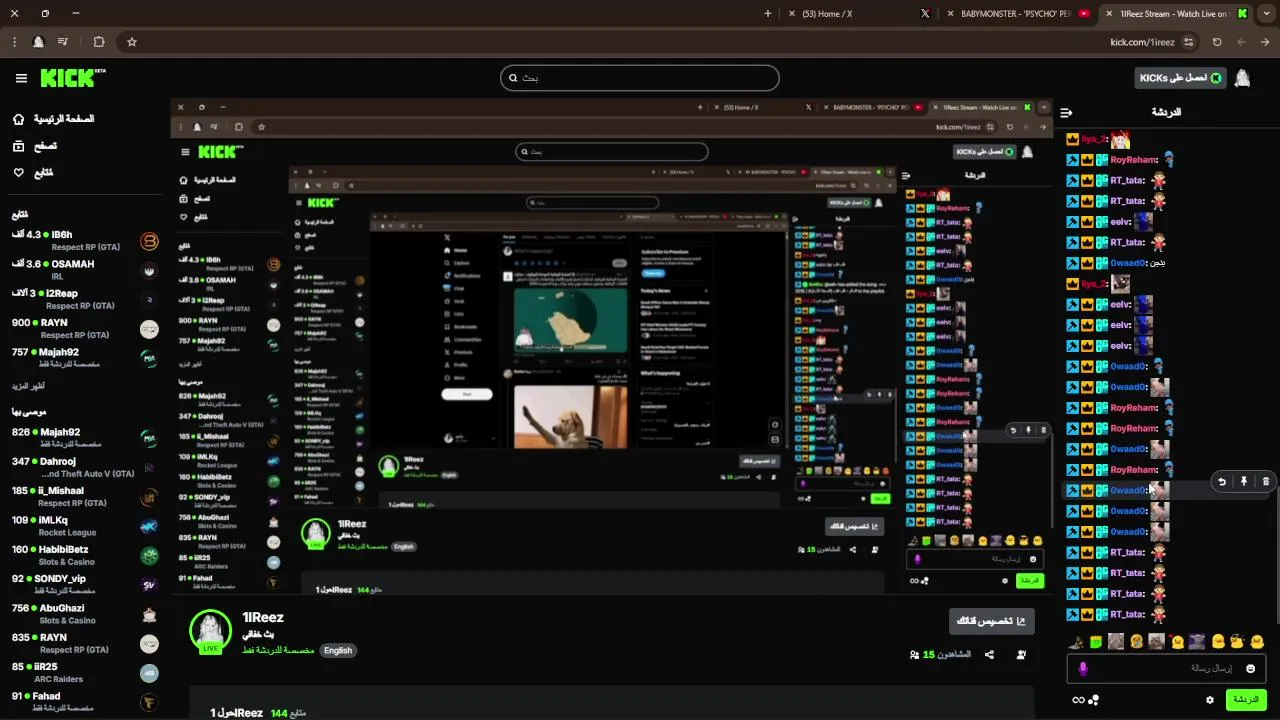The height and width of the screenshot is (720, 1280).
Task: Open the tab search dropdown arrow
Action: point(1266,14)
